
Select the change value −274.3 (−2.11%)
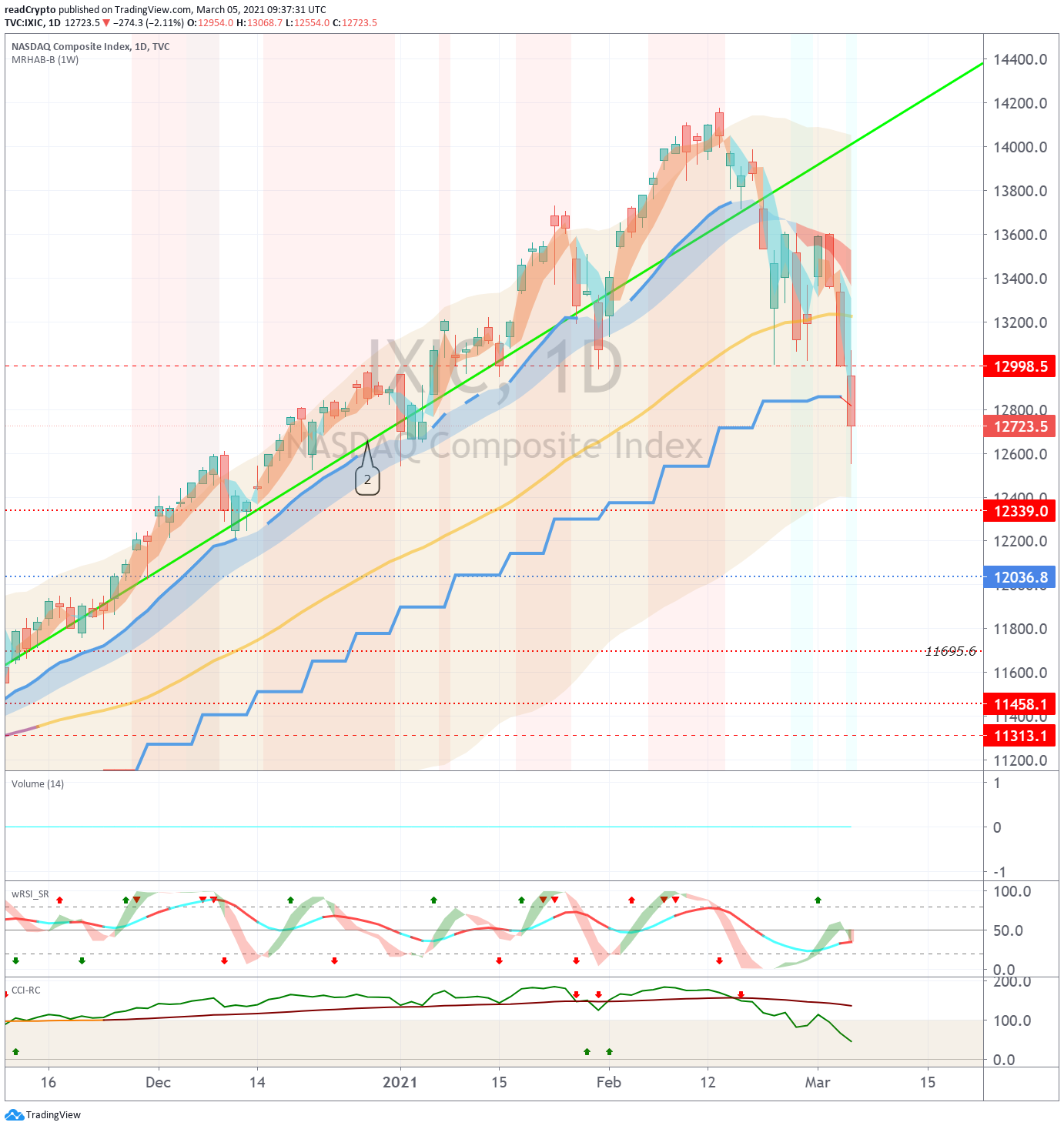pos(149,23)
